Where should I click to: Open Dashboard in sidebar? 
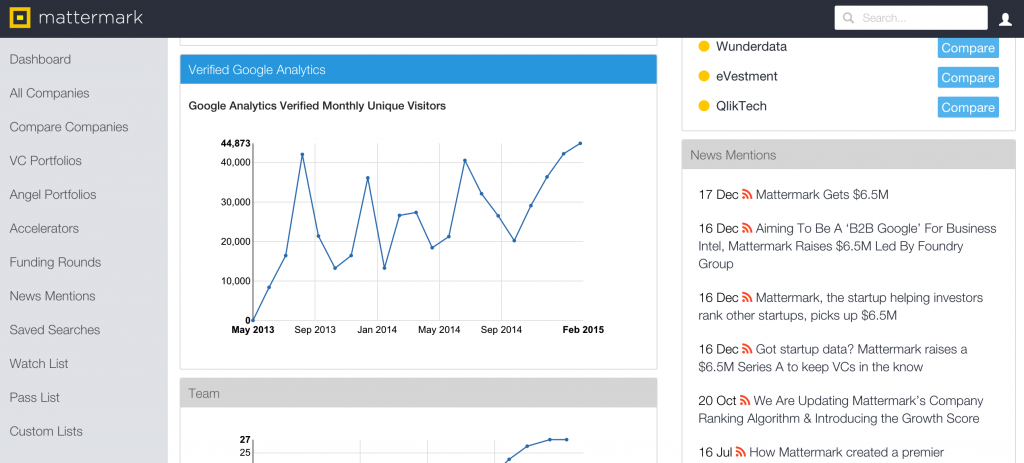[40, 59]
